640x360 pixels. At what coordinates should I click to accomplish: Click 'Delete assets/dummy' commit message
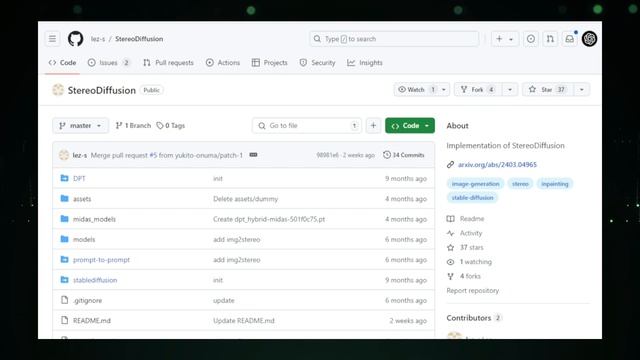(x=245, y=199)
